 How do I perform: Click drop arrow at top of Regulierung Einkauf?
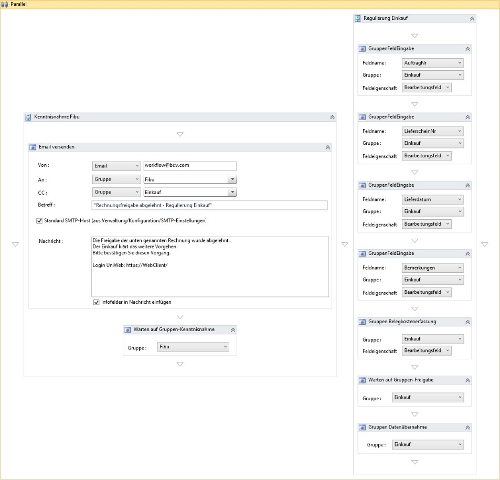pos(415,36)
